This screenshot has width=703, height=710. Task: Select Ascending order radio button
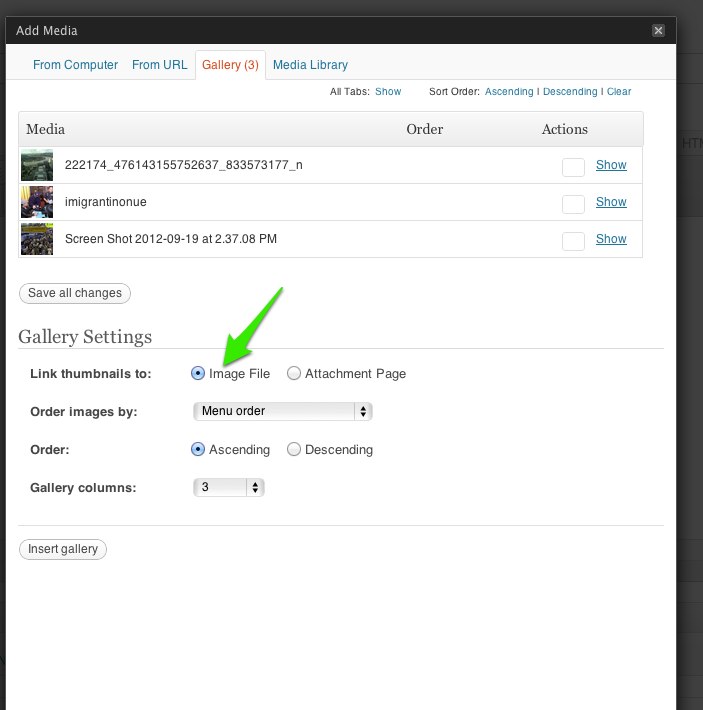point(198,449)
